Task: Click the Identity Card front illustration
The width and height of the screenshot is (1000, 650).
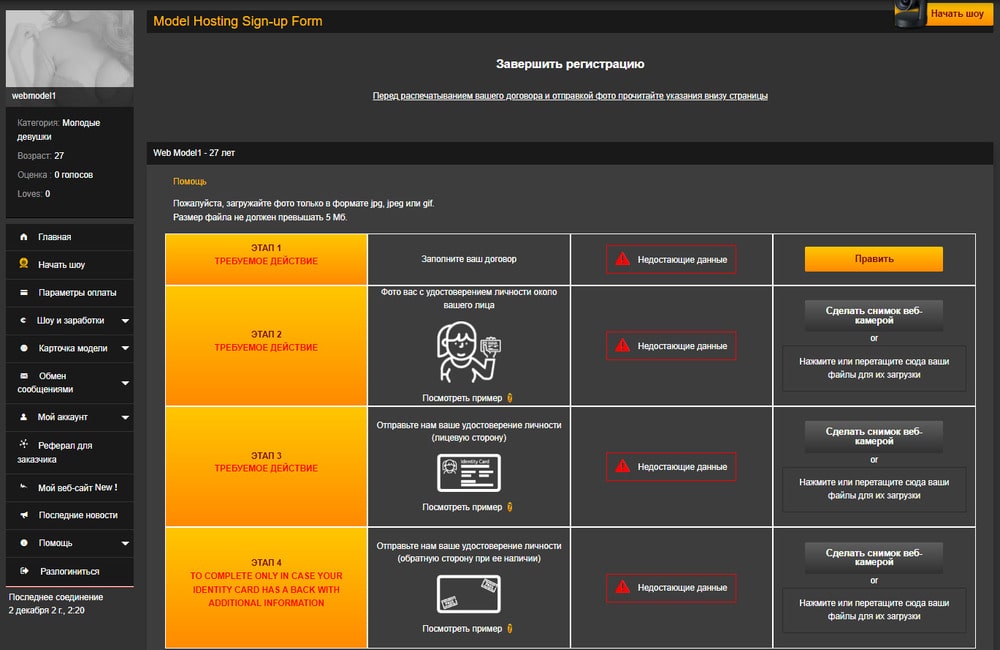Action: (468, 472)
